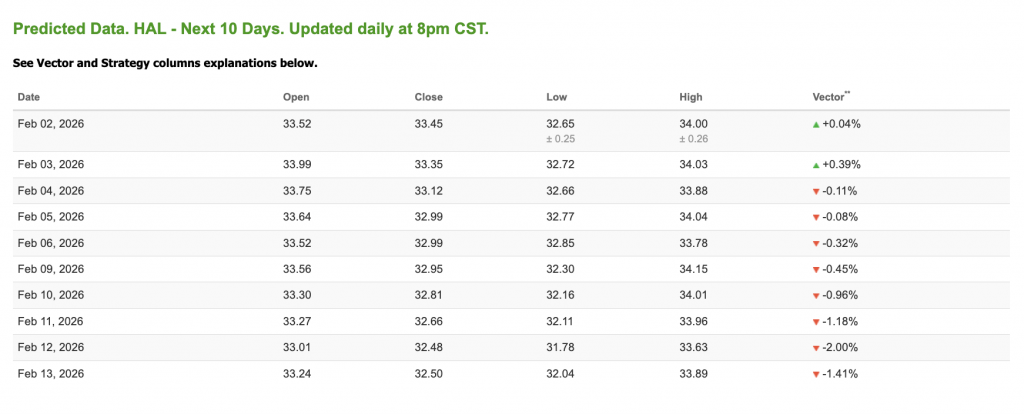Click red down arrow beside -0.08%
This screenshot has width=1024, height=414.
[x=816, y=217]
